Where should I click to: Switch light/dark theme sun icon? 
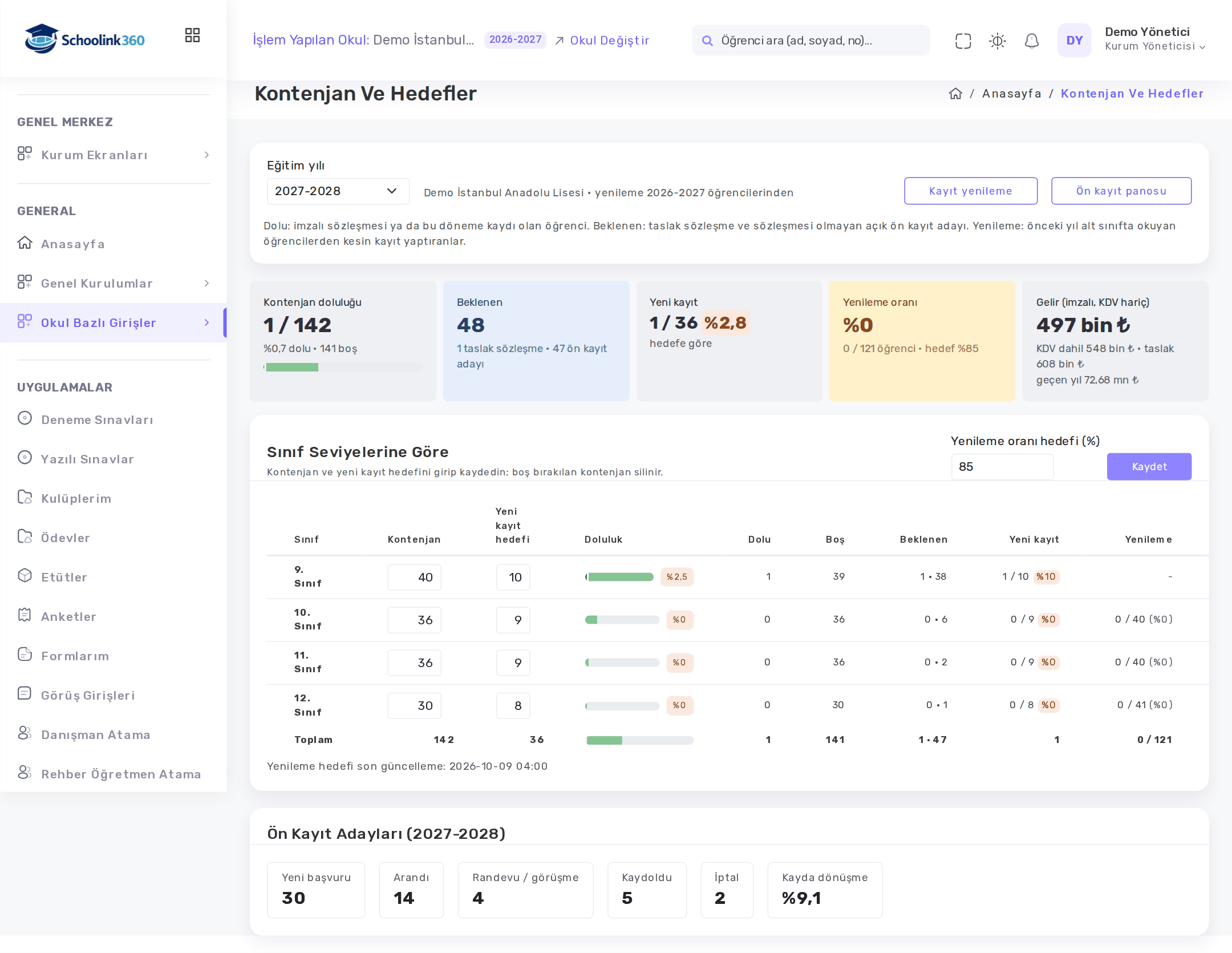[997, 41]
